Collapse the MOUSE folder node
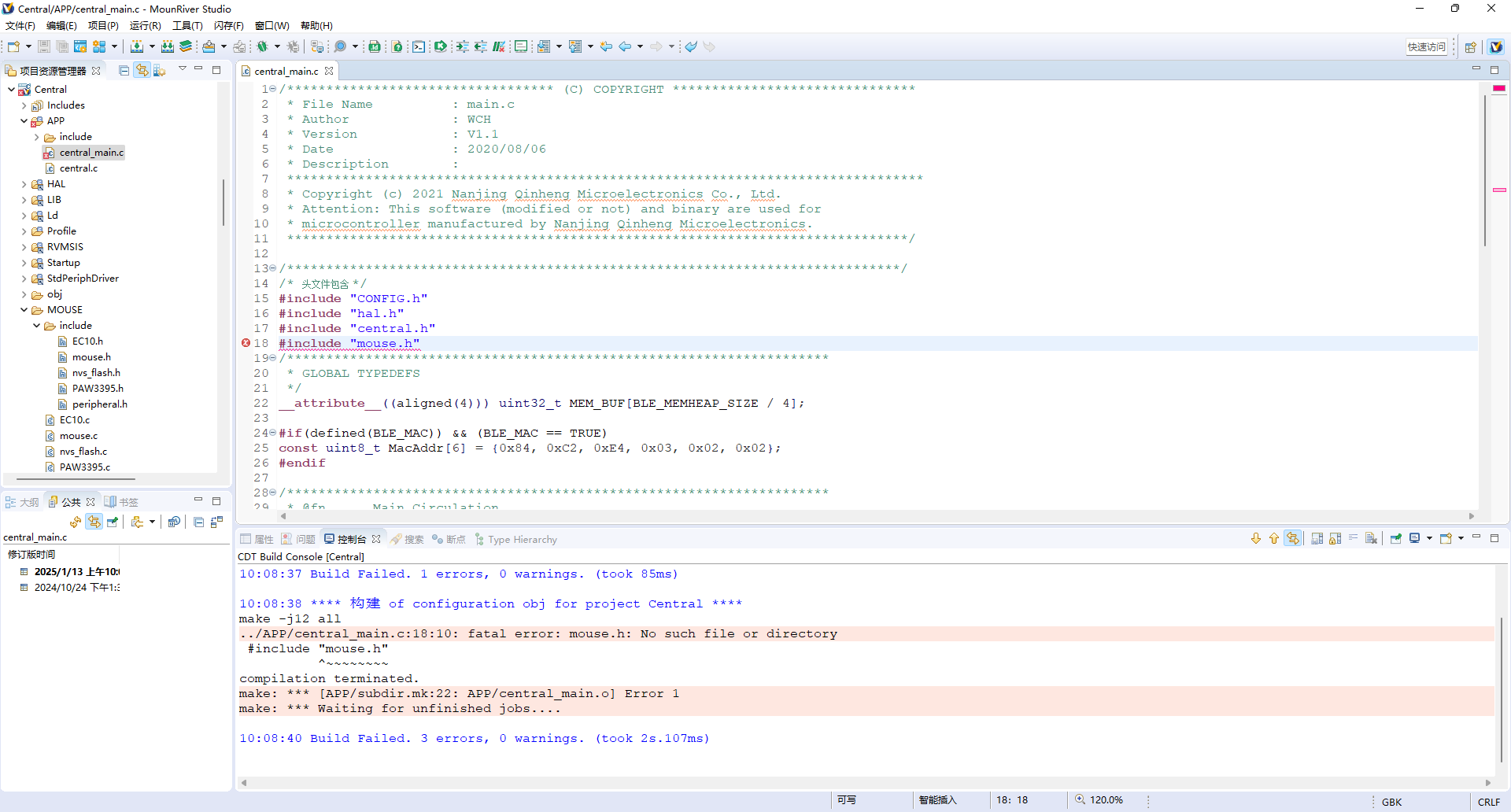 coord(24,310)
